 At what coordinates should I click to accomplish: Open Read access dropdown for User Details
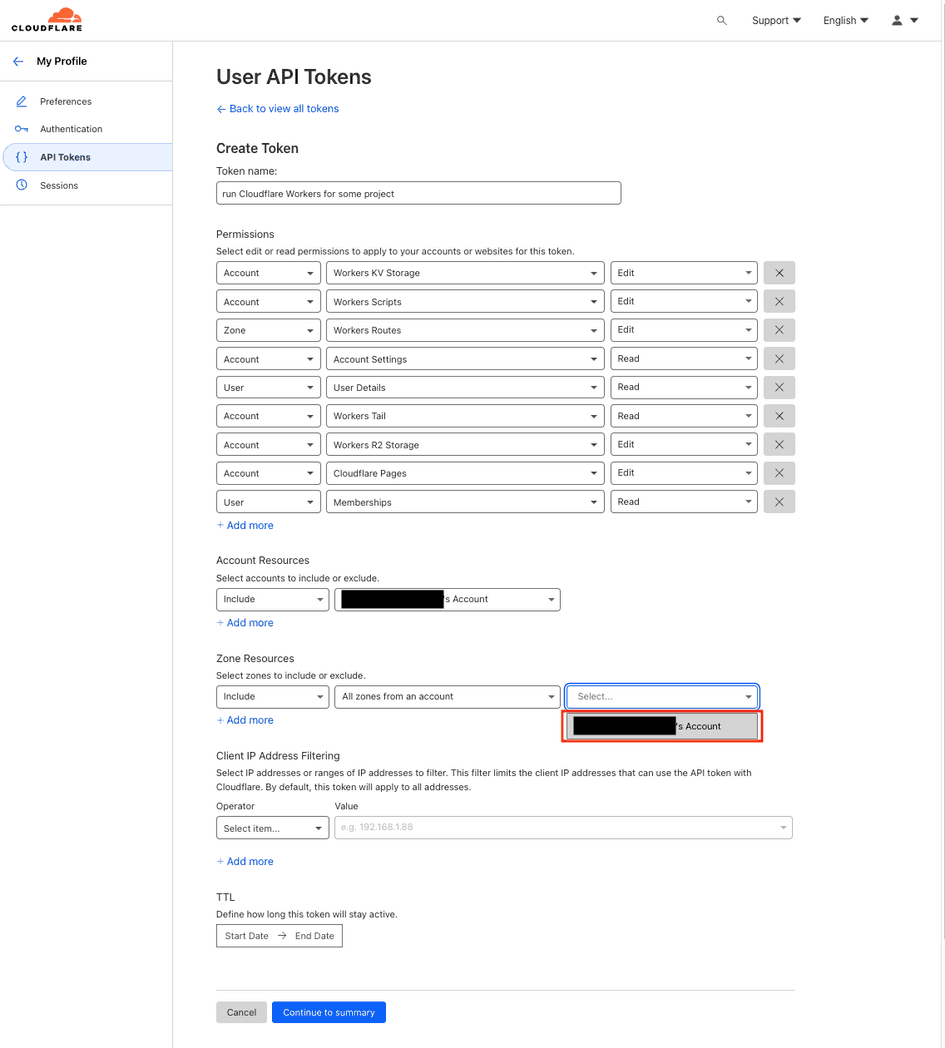[684, 387]
